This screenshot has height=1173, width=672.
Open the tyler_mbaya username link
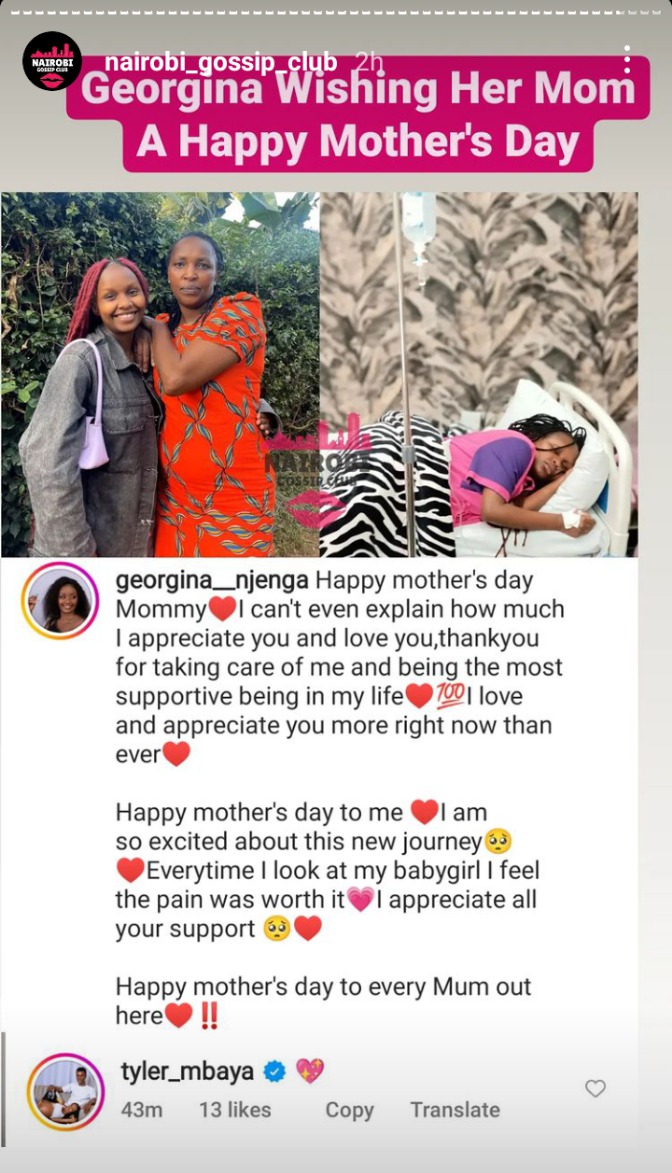(x=187, y=1072)
